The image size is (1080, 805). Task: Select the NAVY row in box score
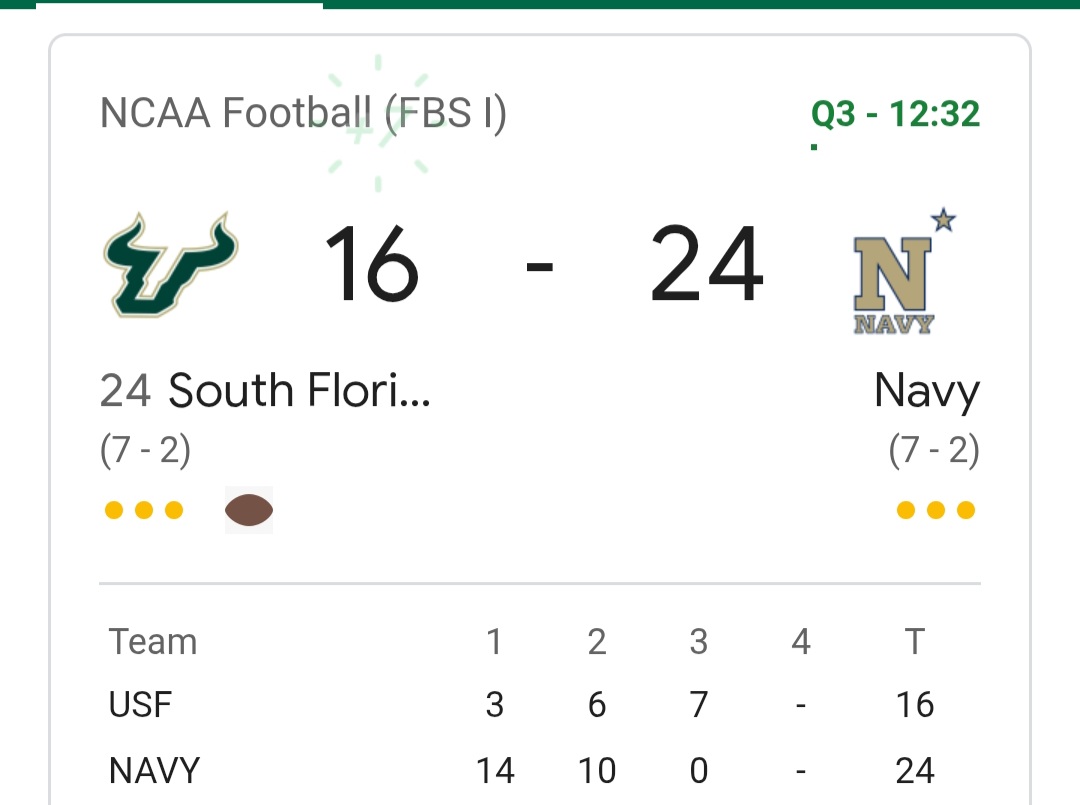point(521,770)
